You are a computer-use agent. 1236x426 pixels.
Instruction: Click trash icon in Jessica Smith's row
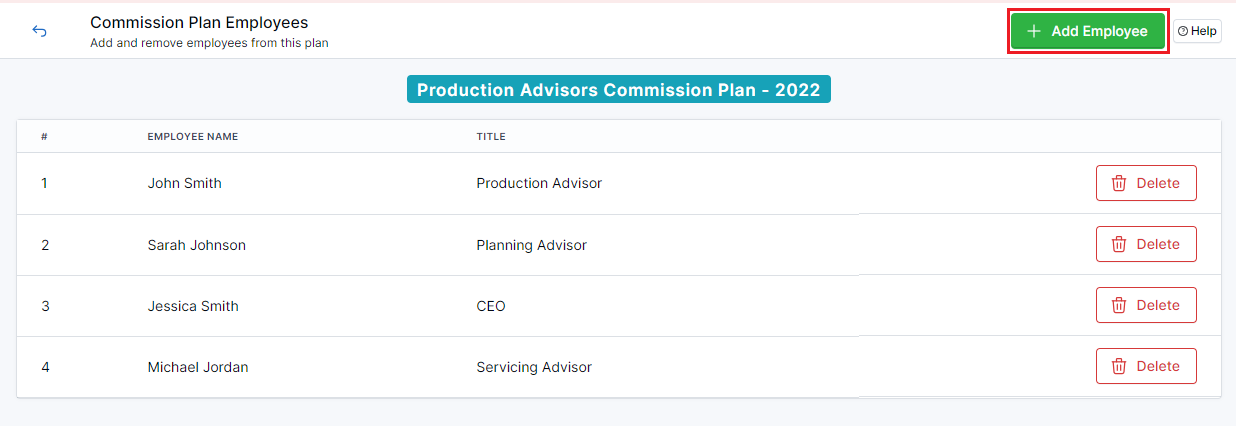pyautogui.click(x=1119, y=305)
